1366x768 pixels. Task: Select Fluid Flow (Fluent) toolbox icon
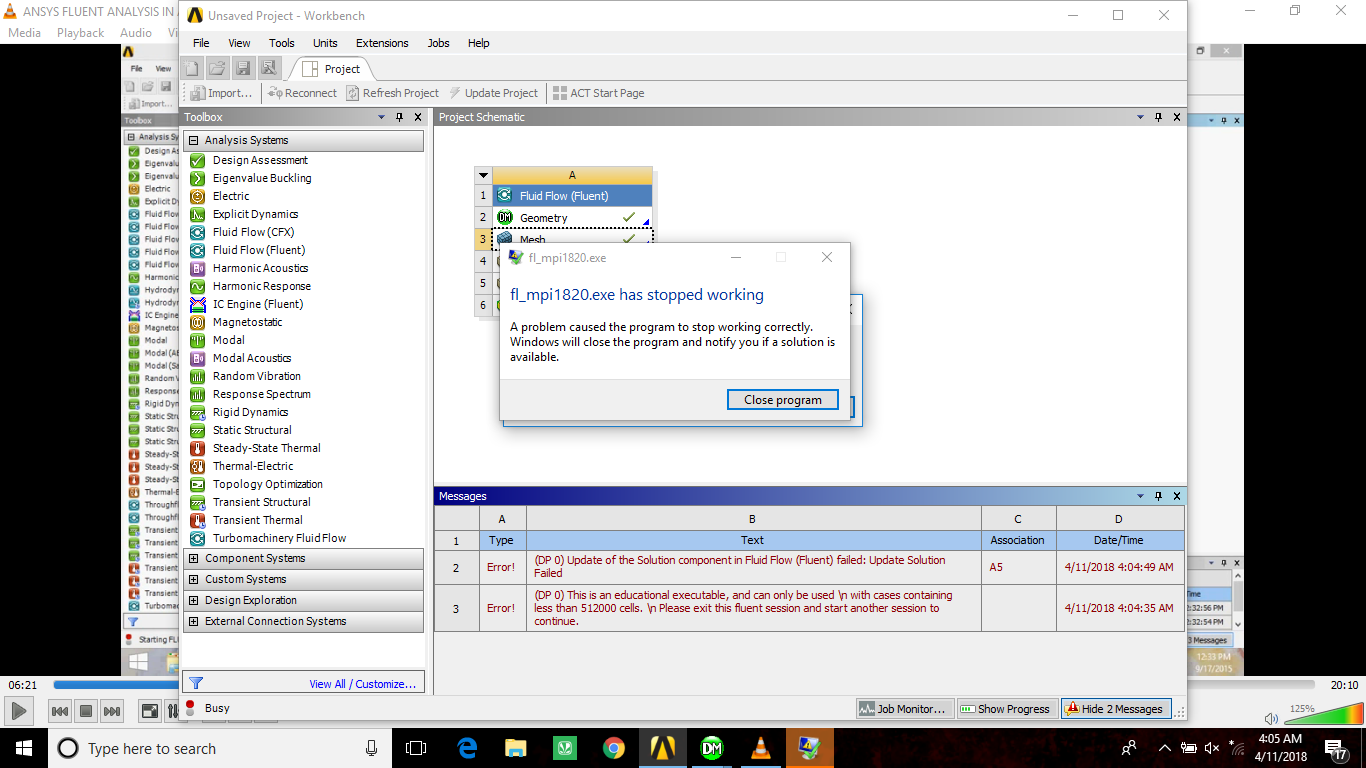(x=197, y=250)
